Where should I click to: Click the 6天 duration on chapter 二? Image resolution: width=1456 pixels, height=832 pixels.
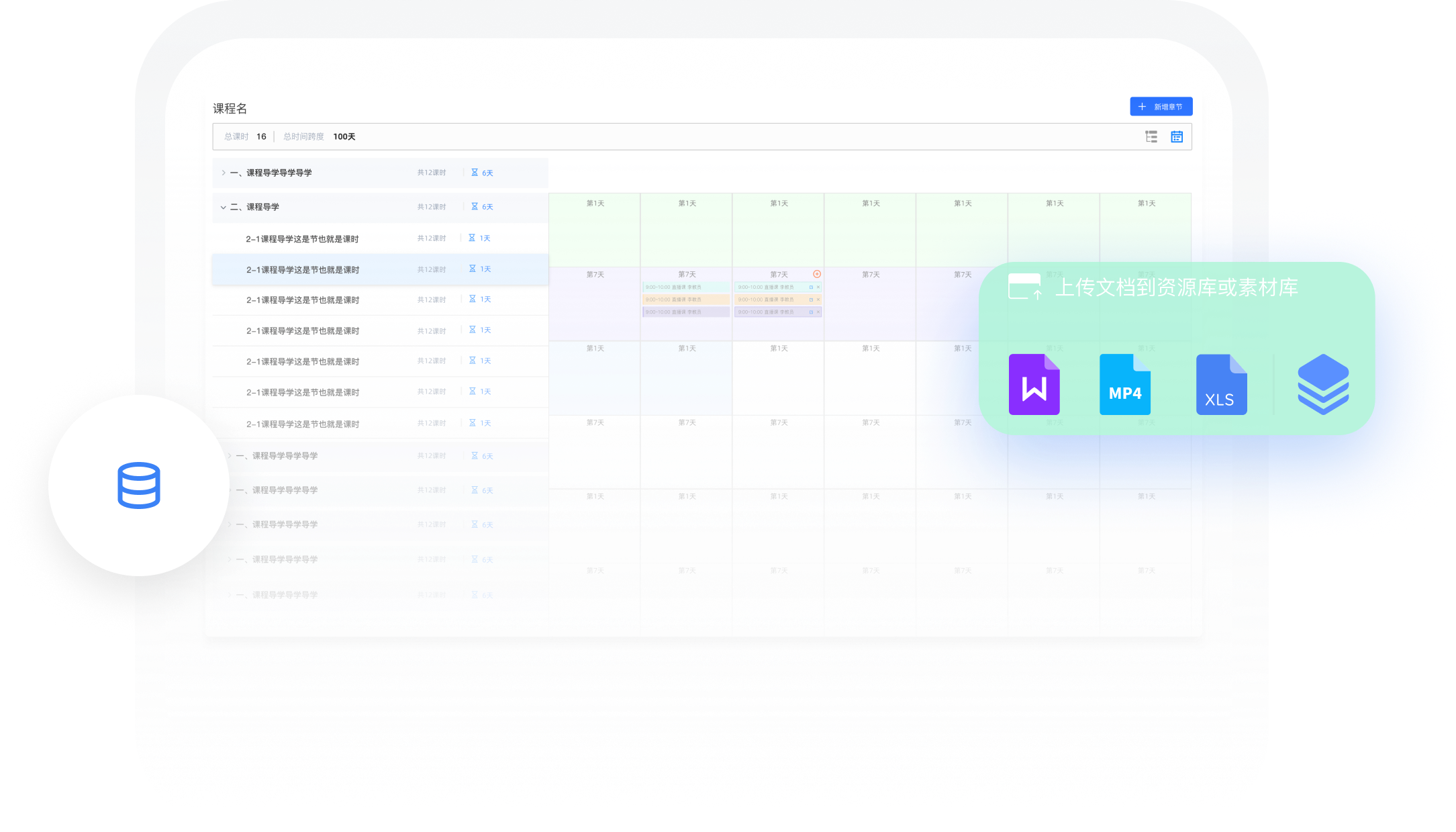[482, 207]
